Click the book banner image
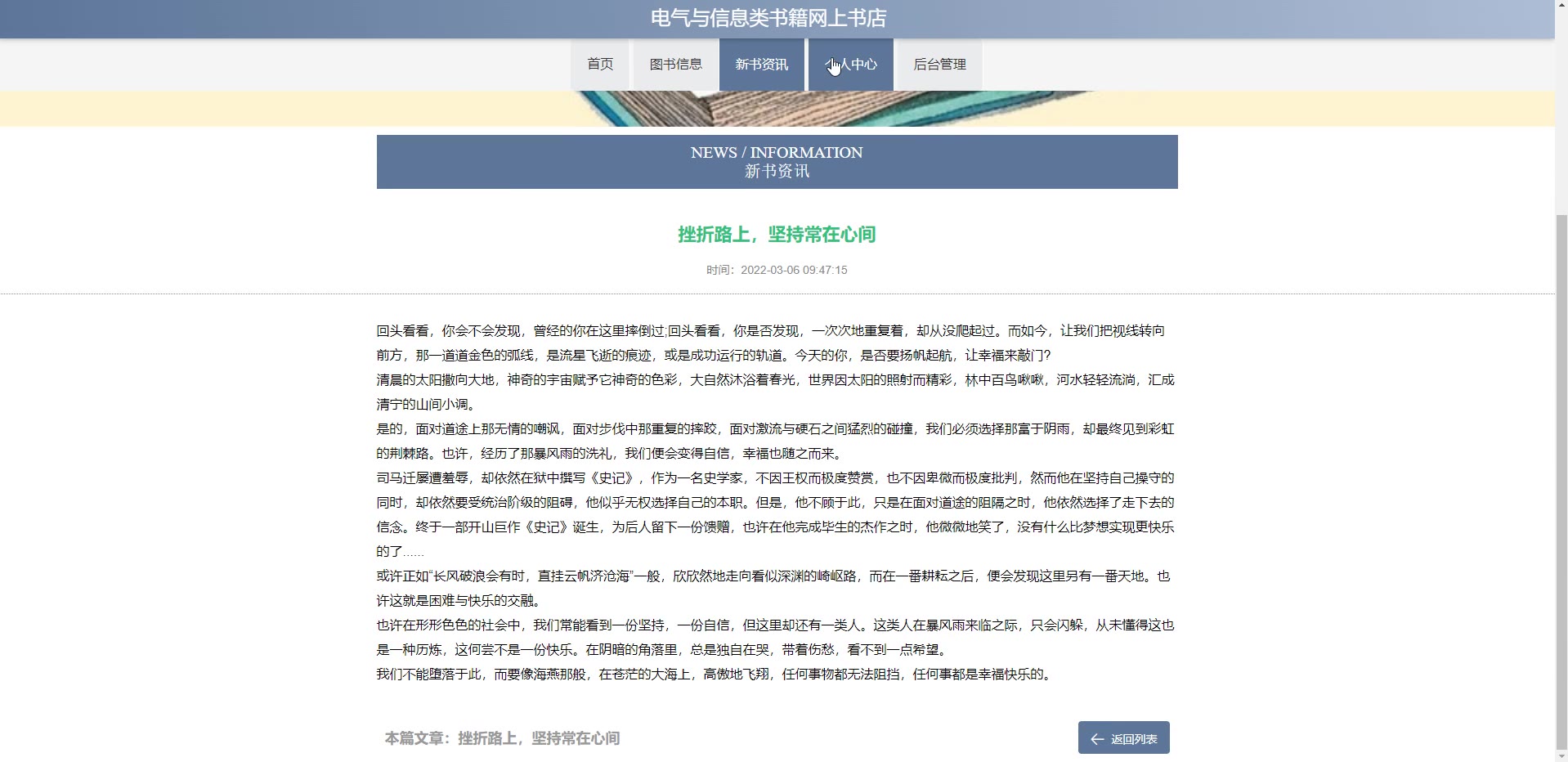1568x762 pixels. (x=777, y=109)
